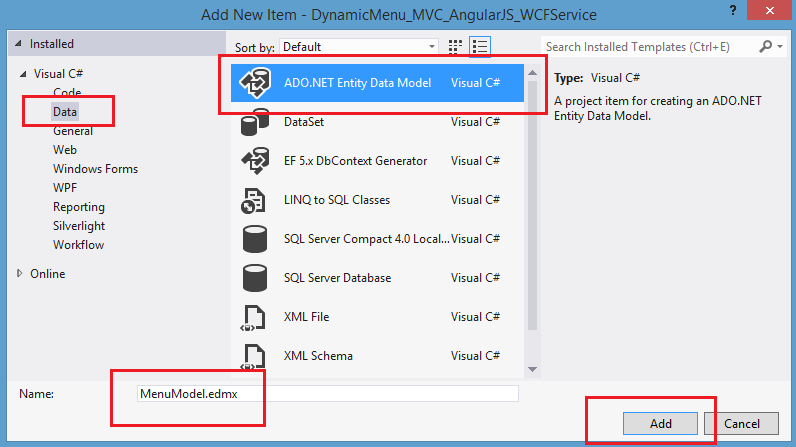The width and height of the screenshot is (796, 447).
Task: Collapse the Installed templates section
Action: tap(20, 45)
